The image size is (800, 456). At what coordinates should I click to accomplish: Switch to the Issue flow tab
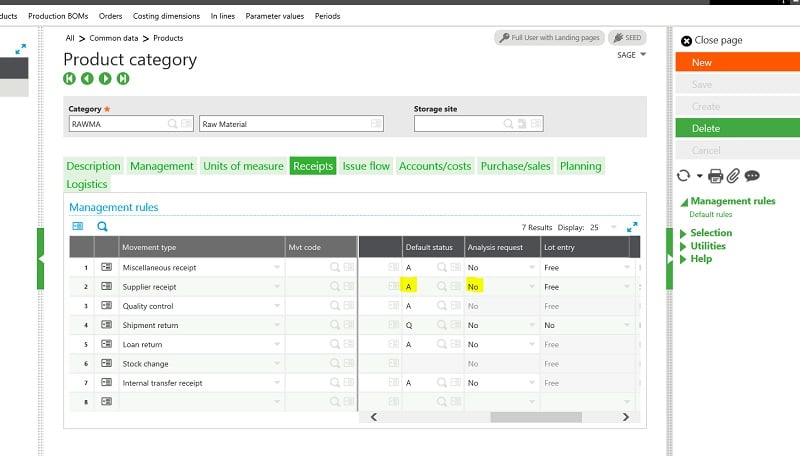[x=366, y=166]
